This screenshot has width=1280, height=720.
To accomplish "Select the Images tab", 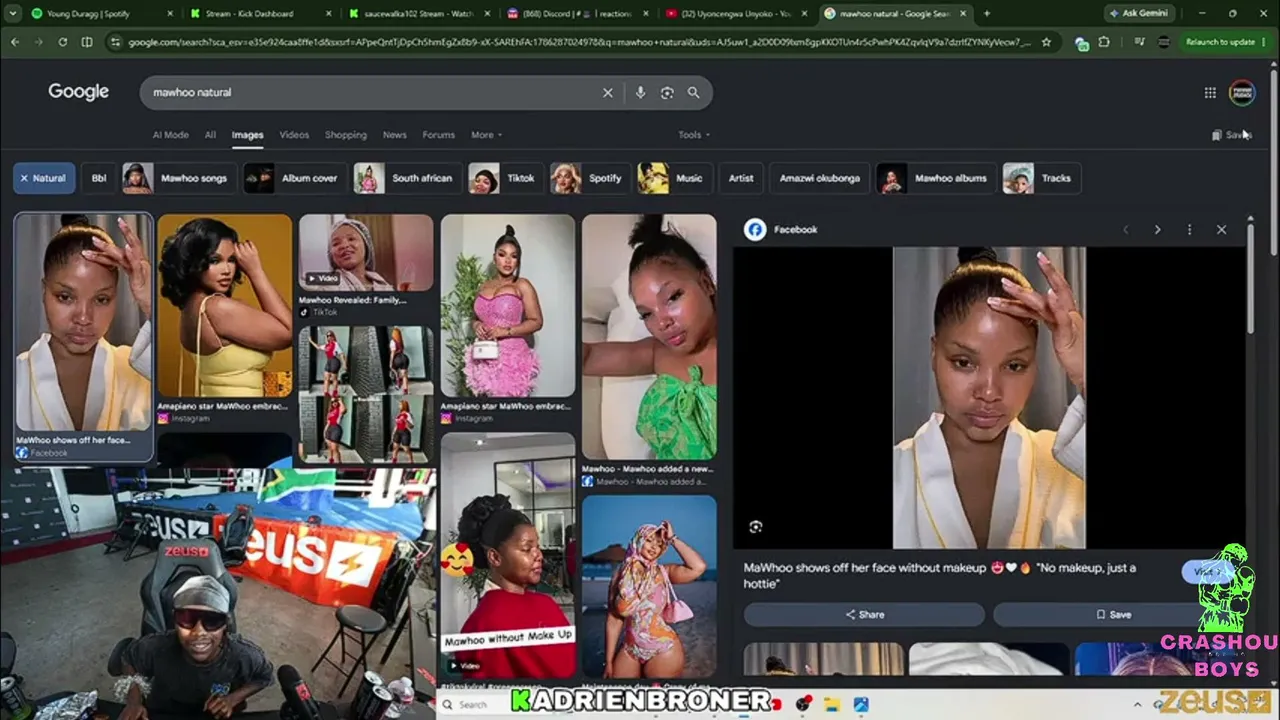I will [x=247, y=135].
